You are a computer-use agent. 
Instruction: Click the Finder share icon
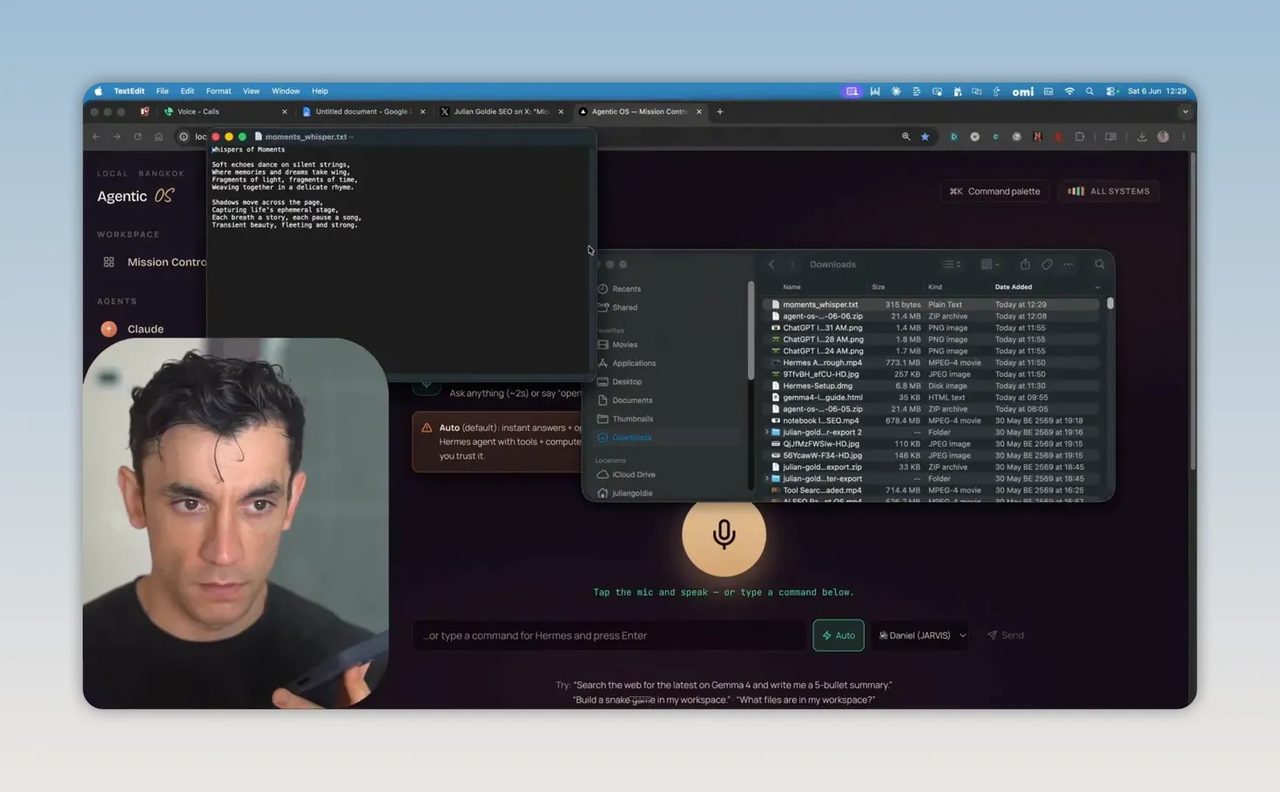pos(1025,264)
